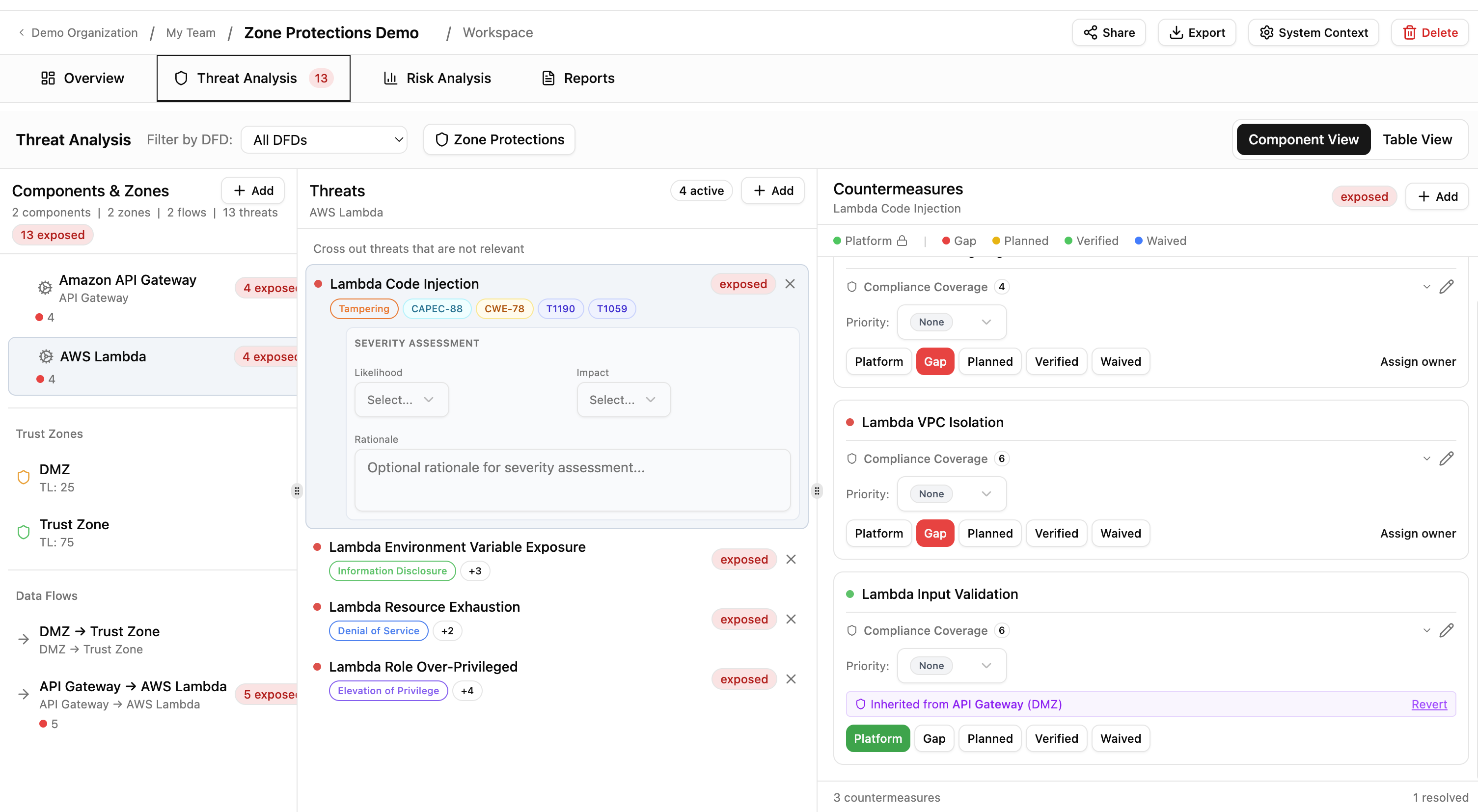Click the gear icon for AWS Lambda
The image size is (1478, 812).
click(46, 357)
